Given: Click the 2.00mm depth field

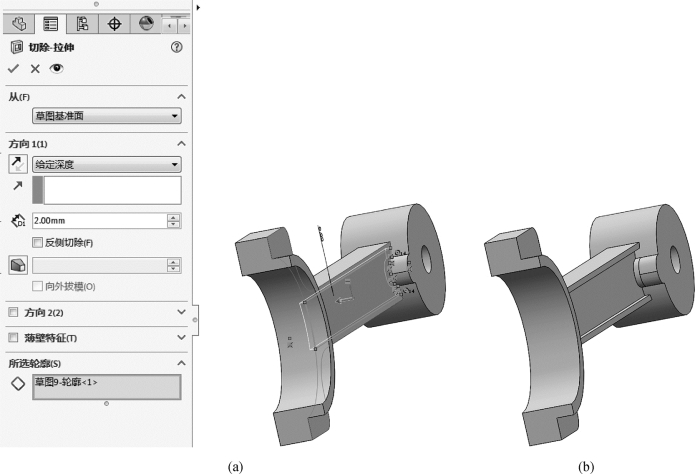Looking at the screenshot, I should click(x=100, y=220).
